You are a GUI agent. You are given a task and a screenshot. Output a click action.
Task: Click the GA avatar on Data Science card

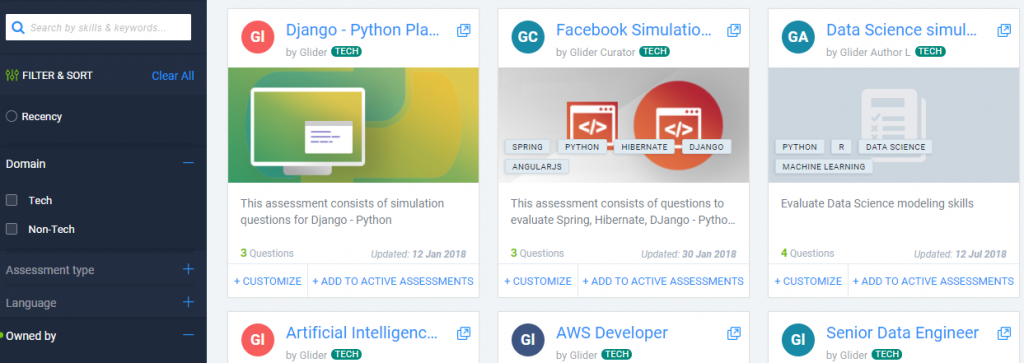coord(798,37)
